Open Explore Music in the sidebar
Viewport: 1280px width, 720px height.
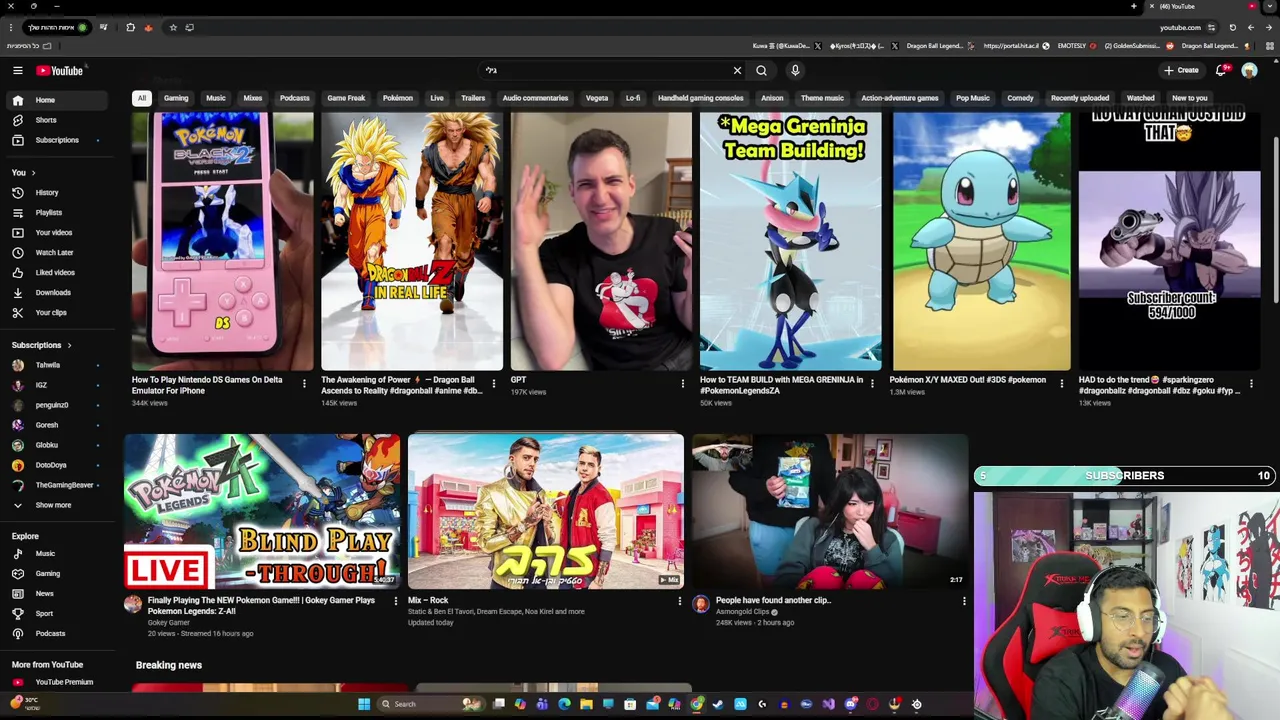[55, 553]
